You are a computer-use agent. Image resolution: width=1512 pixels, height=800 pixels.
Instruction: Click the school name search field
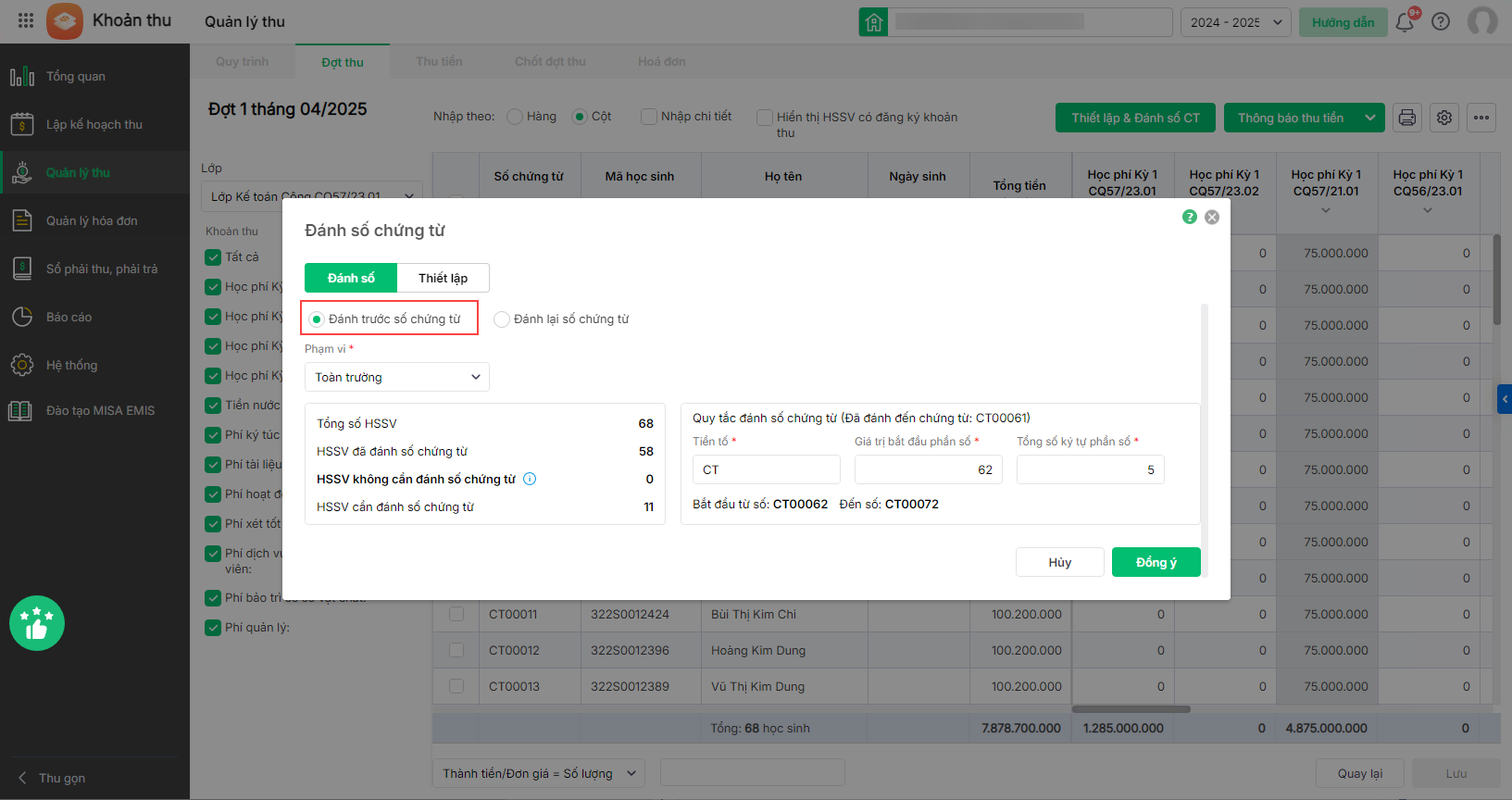pyautogui.click(x=1031, y=22)
